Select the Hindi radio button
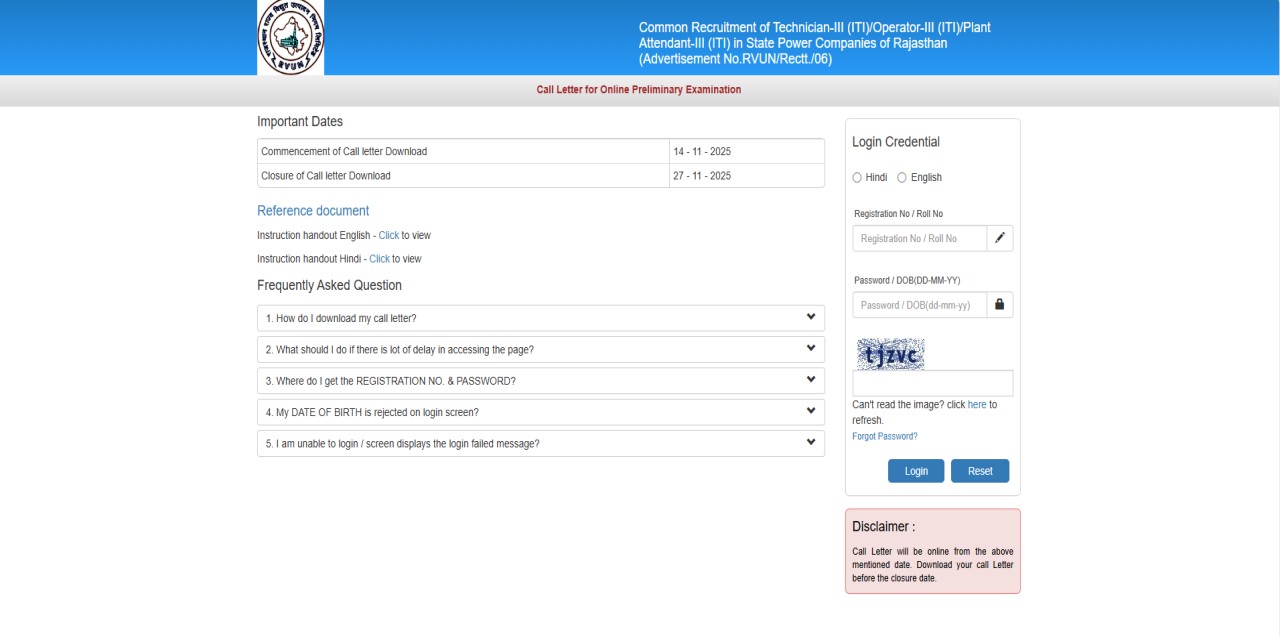The image size is (1280, 637). click(x=856, y=177)
